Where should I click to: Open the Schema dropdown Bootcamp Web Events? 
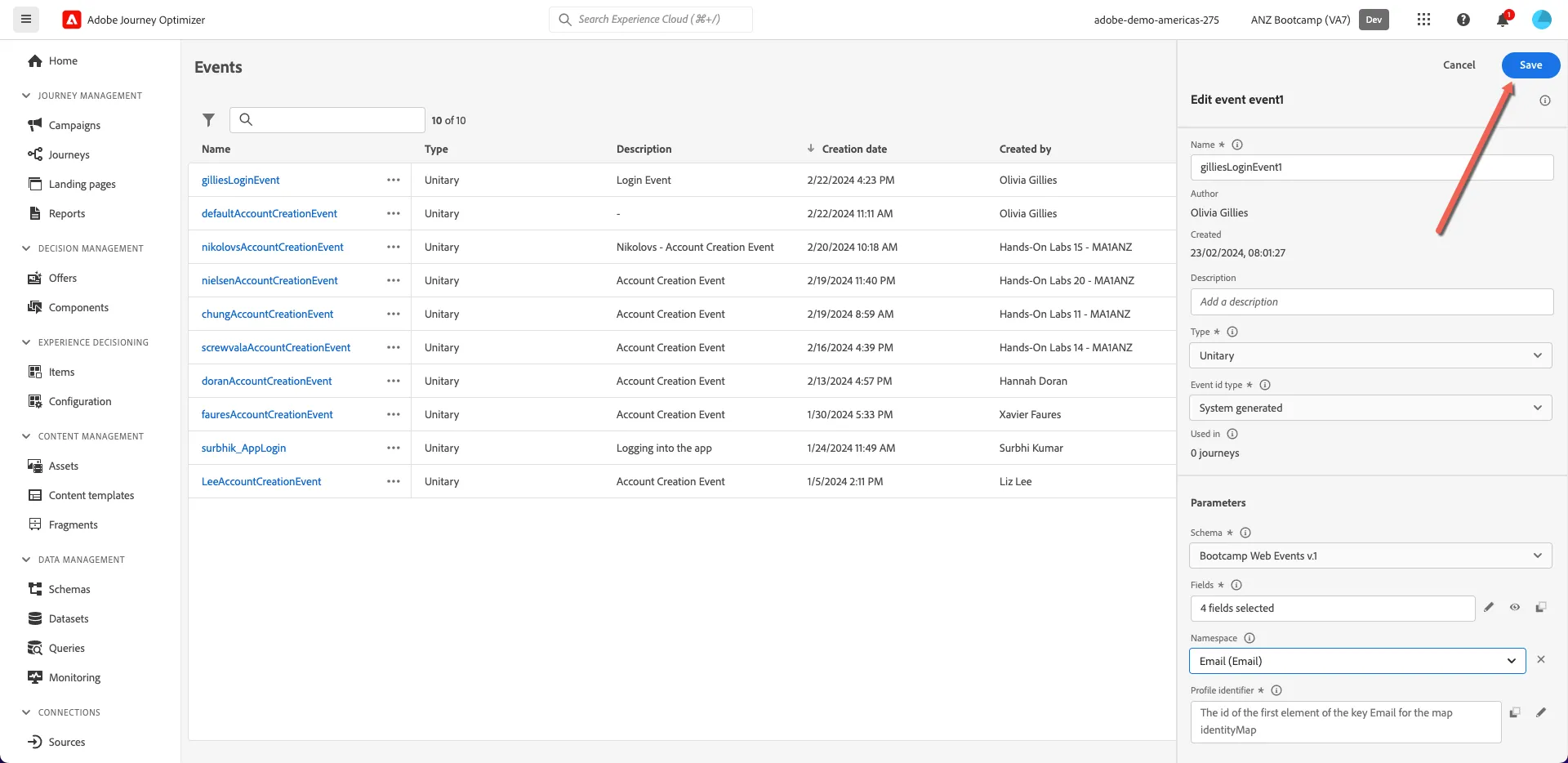(1370, 556)
